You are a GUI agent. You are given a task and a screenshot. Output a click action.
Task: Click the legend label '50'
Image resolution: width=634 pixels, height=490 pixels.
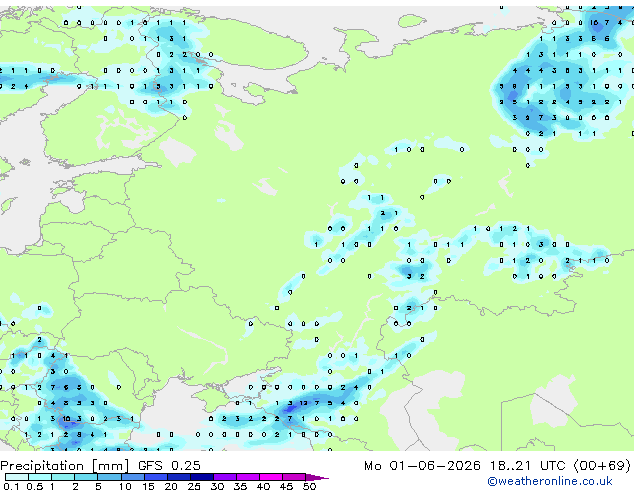(x=309, y=486)
